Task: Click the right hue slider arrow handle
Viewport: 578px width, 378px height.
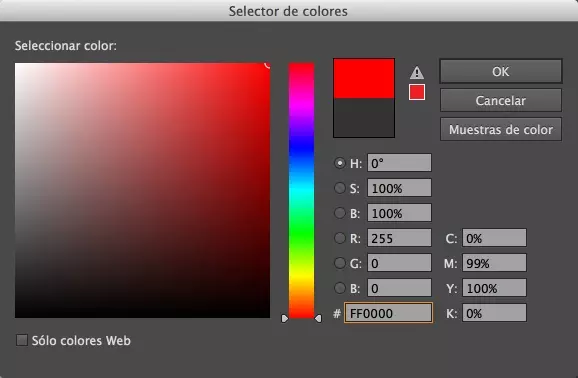Action: click(x=318, y=318)
